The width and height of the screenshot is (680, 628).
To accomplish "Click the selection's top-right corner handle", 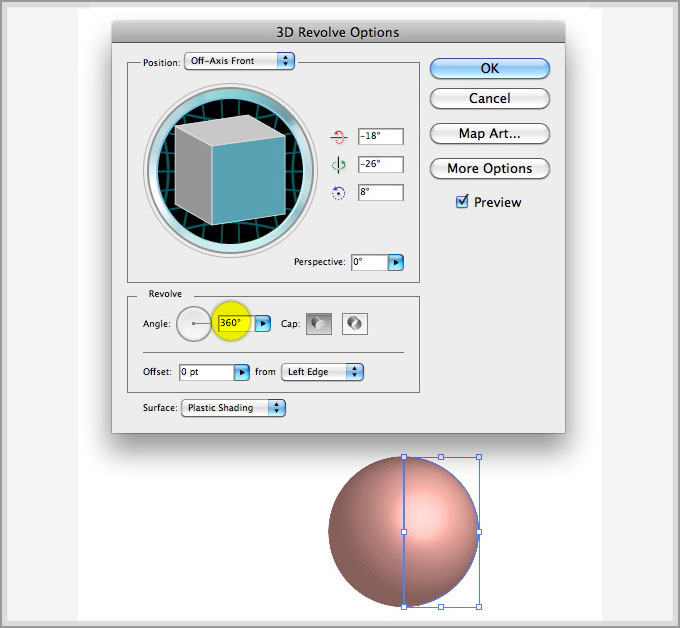I will pyautogui.click(x=479, y=457).
